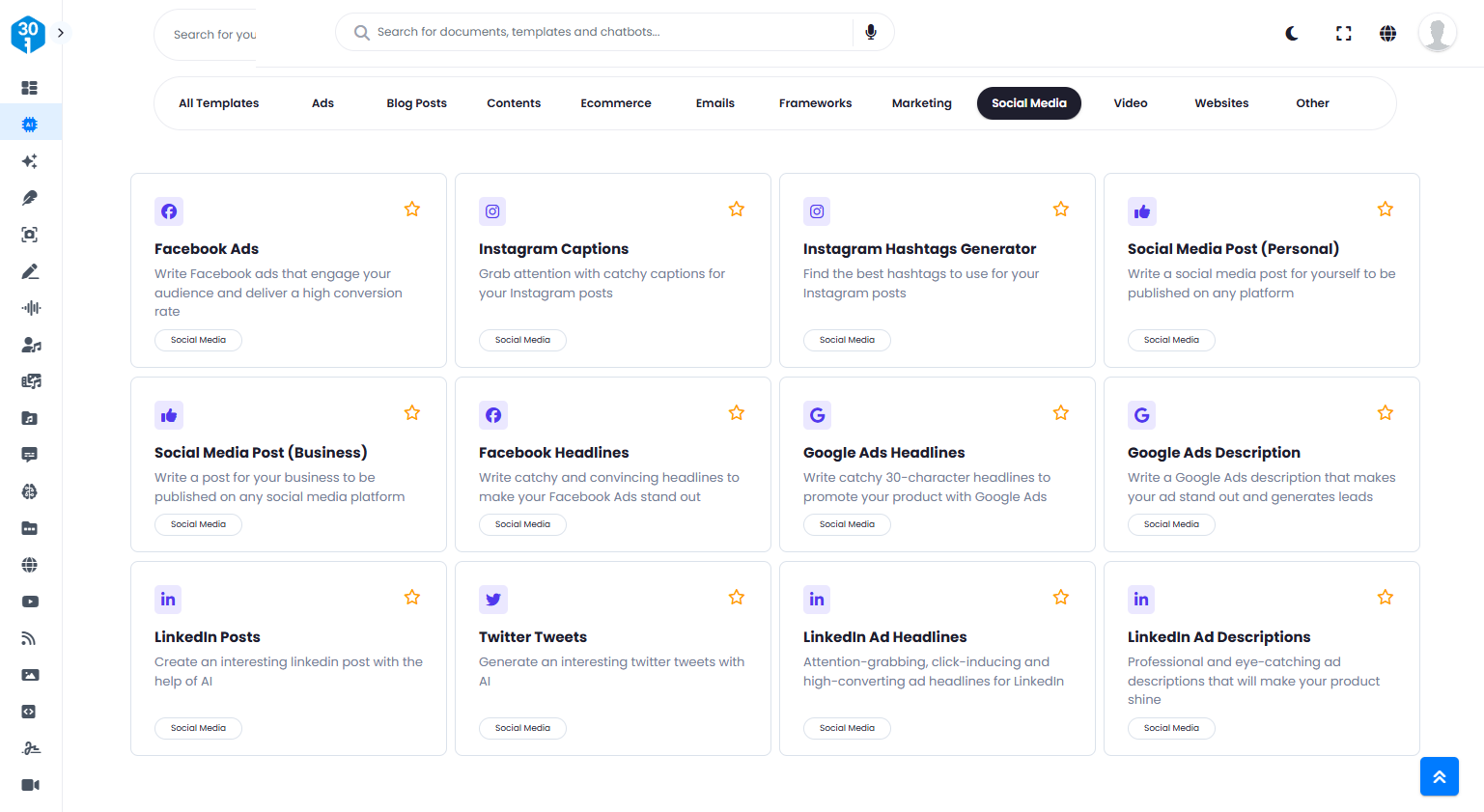Open the Marketing tab
1484x812 pixels.
[922, 103]
